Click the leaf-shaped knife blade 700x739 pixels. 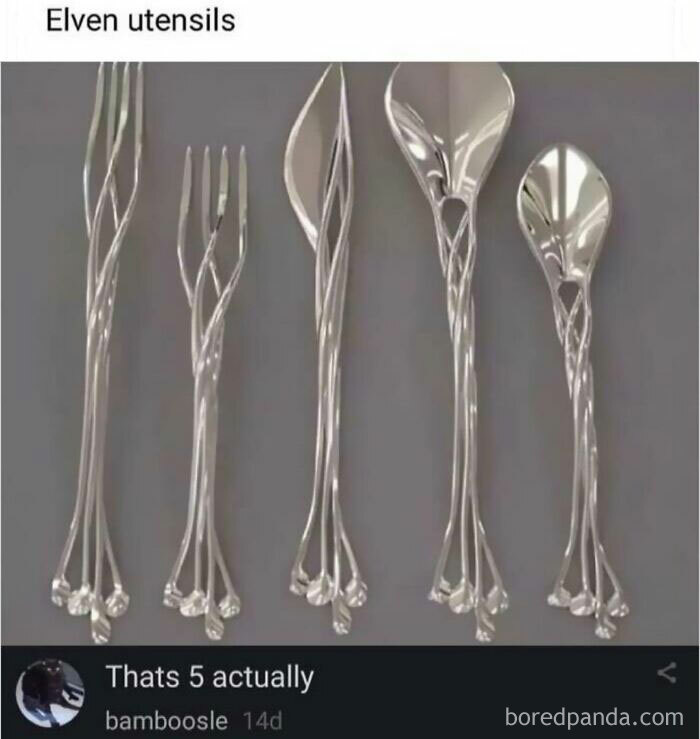click(306, 158)
